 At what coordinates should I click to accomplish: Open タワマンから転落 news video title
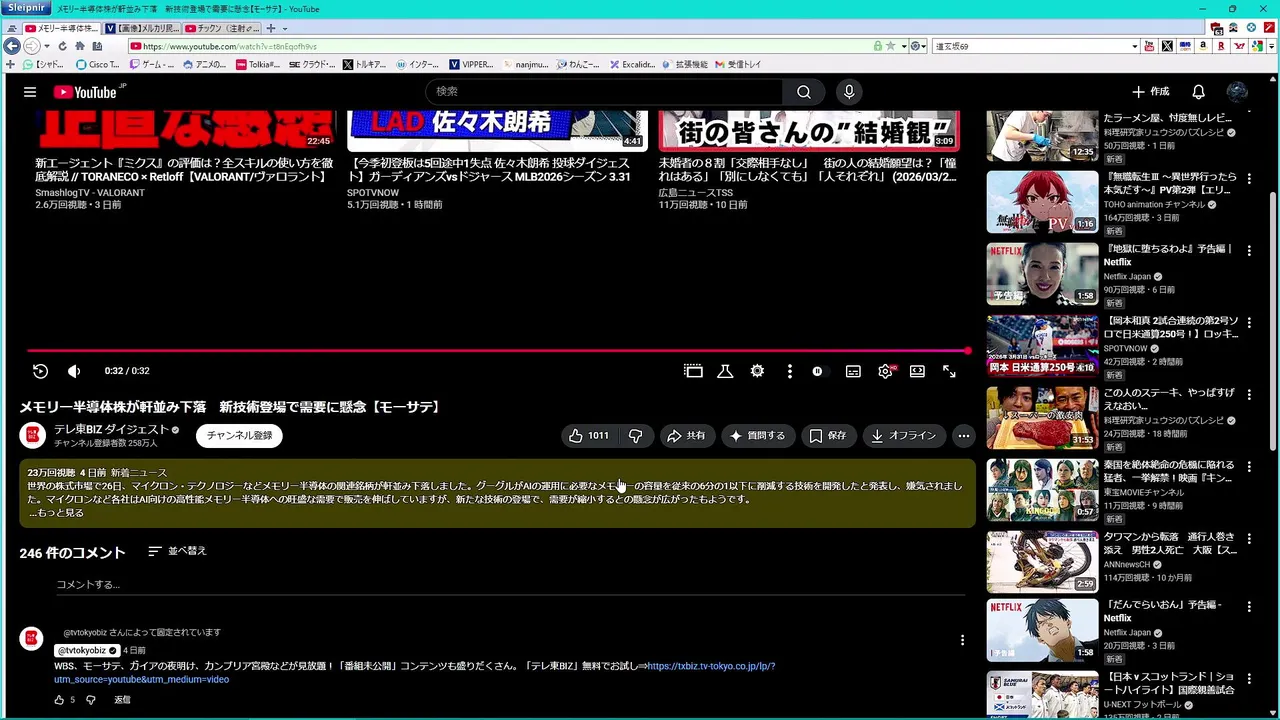point(1170,544)
